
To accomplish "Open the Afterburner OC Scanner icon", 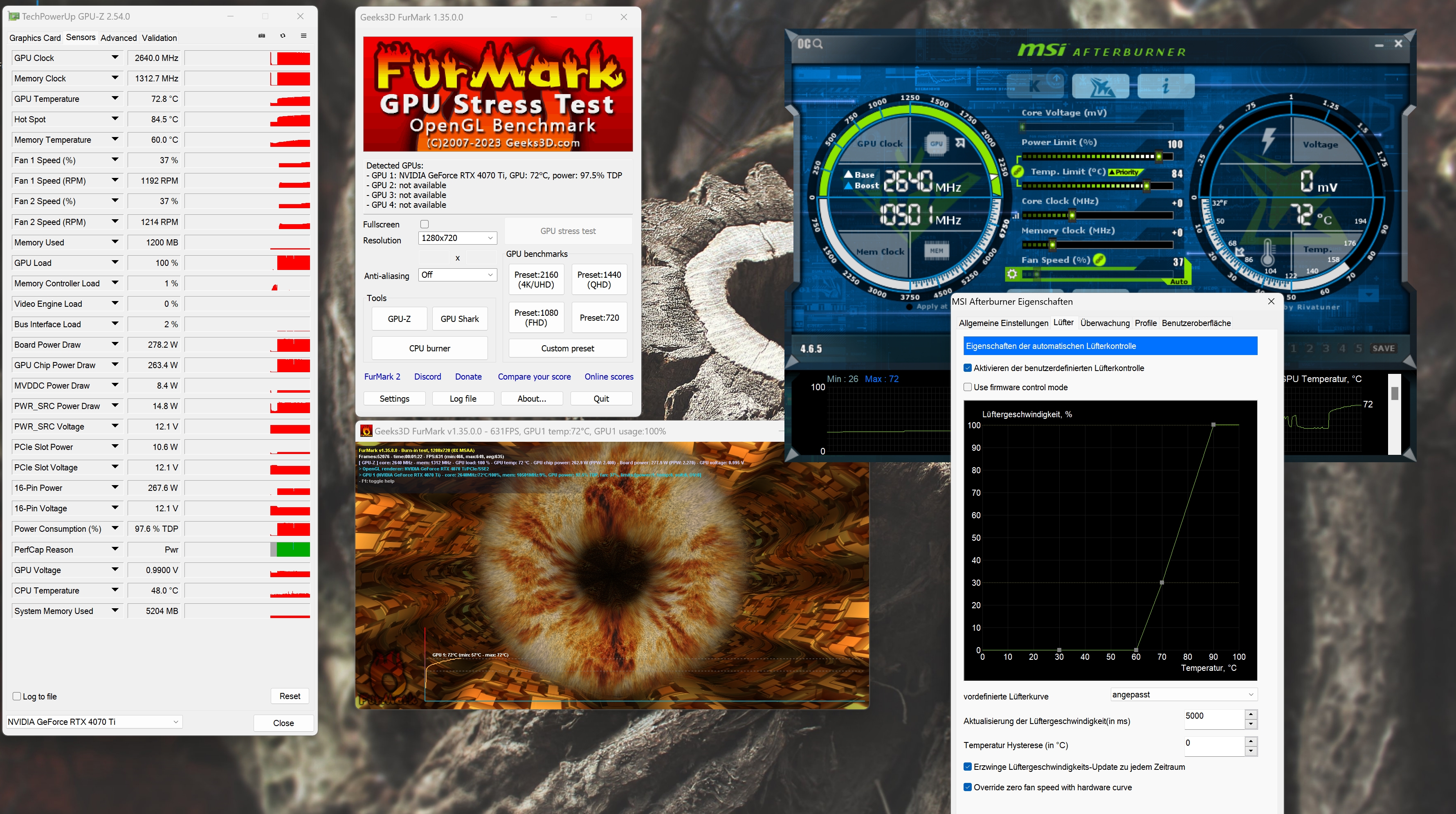I will tap(809, 43).
